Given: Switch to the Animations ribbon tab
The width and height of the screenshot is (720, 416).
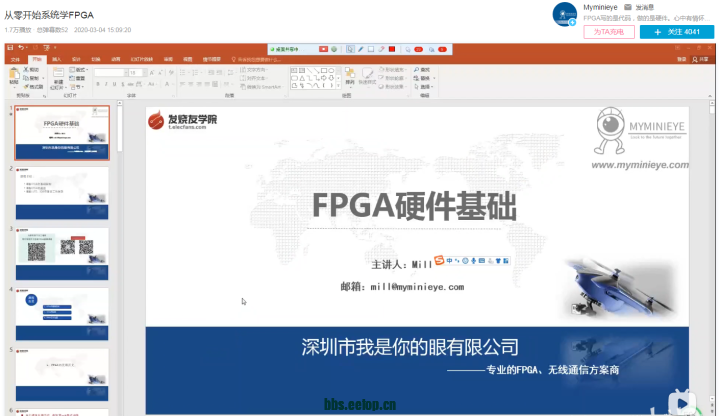Looking at the screenshot, I should 116,60.
